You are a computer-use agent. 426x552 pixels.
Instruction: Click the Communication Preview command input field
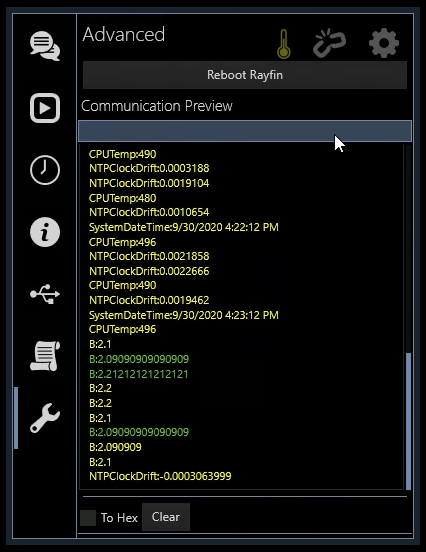245,131
